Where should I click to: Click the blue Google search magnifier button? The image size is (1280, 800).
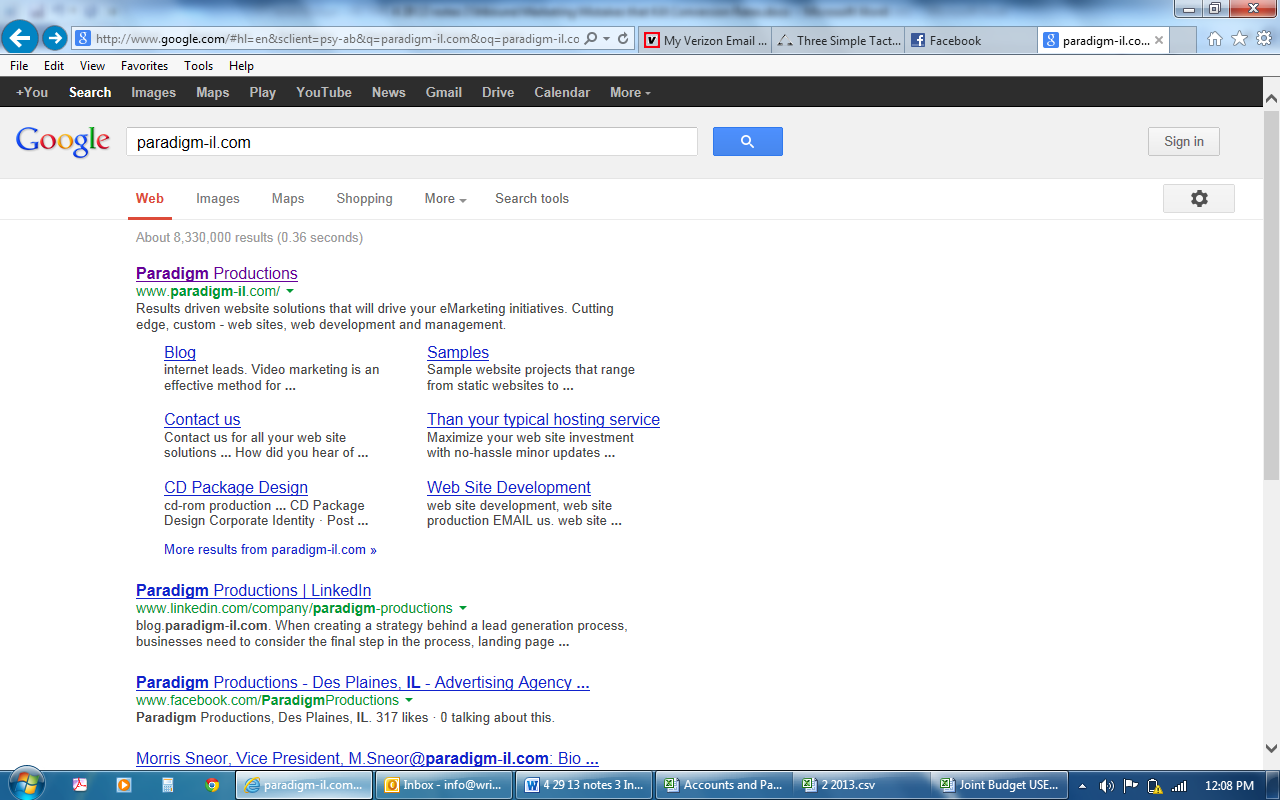point(747,142)
